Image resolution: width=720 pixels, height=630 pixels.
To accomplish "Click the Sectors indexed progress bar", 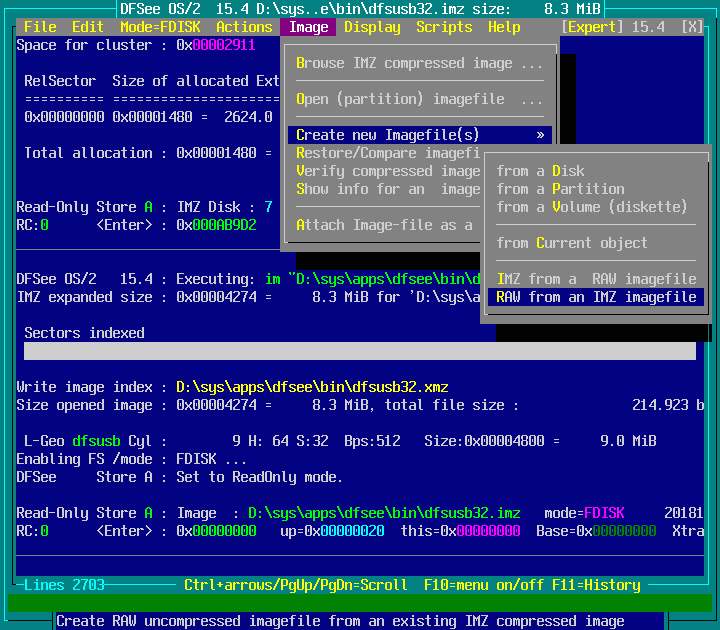I will [360, 351].
